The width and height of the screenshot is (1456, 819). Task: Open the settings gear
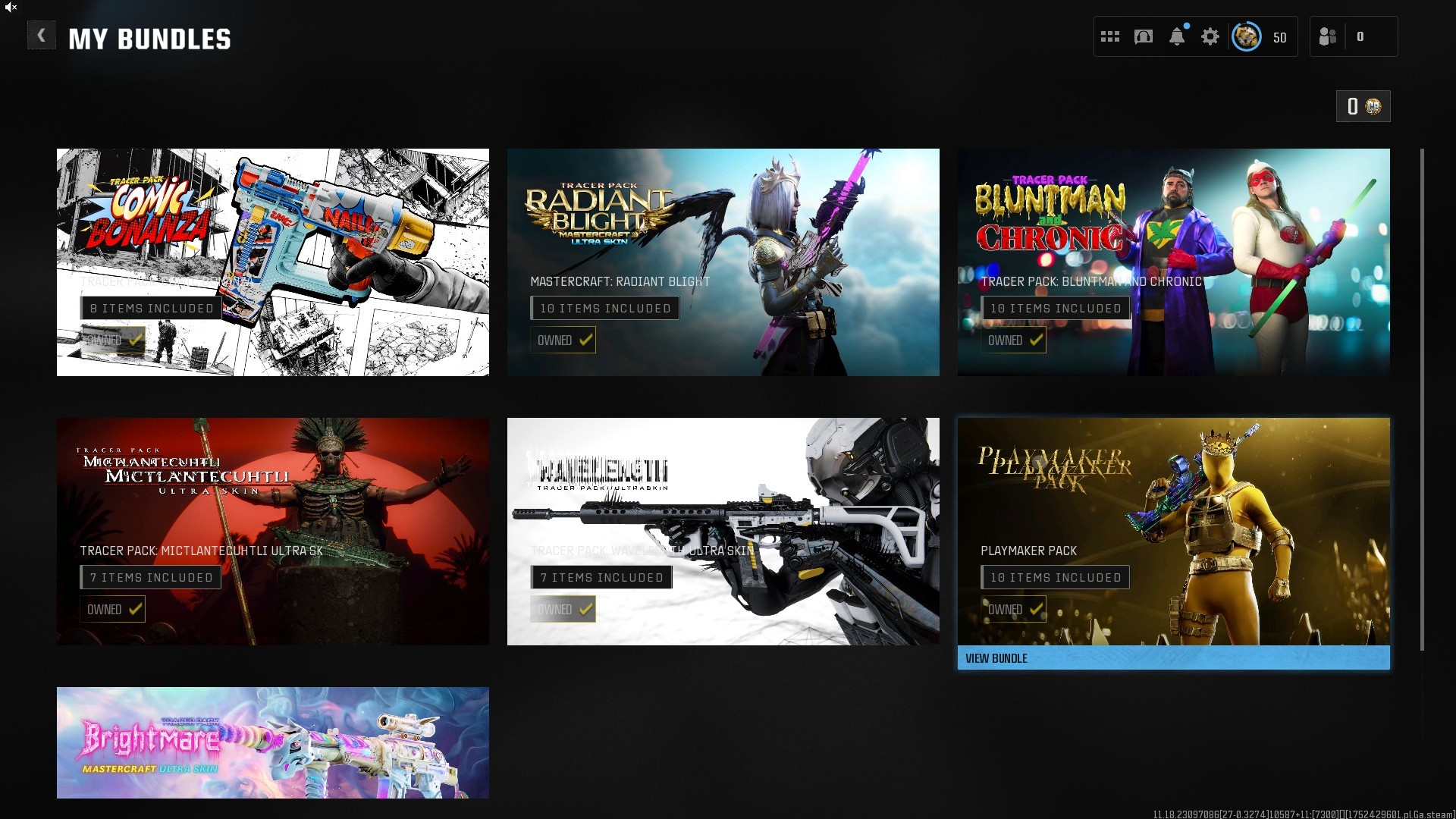[x=1210, y=36]
